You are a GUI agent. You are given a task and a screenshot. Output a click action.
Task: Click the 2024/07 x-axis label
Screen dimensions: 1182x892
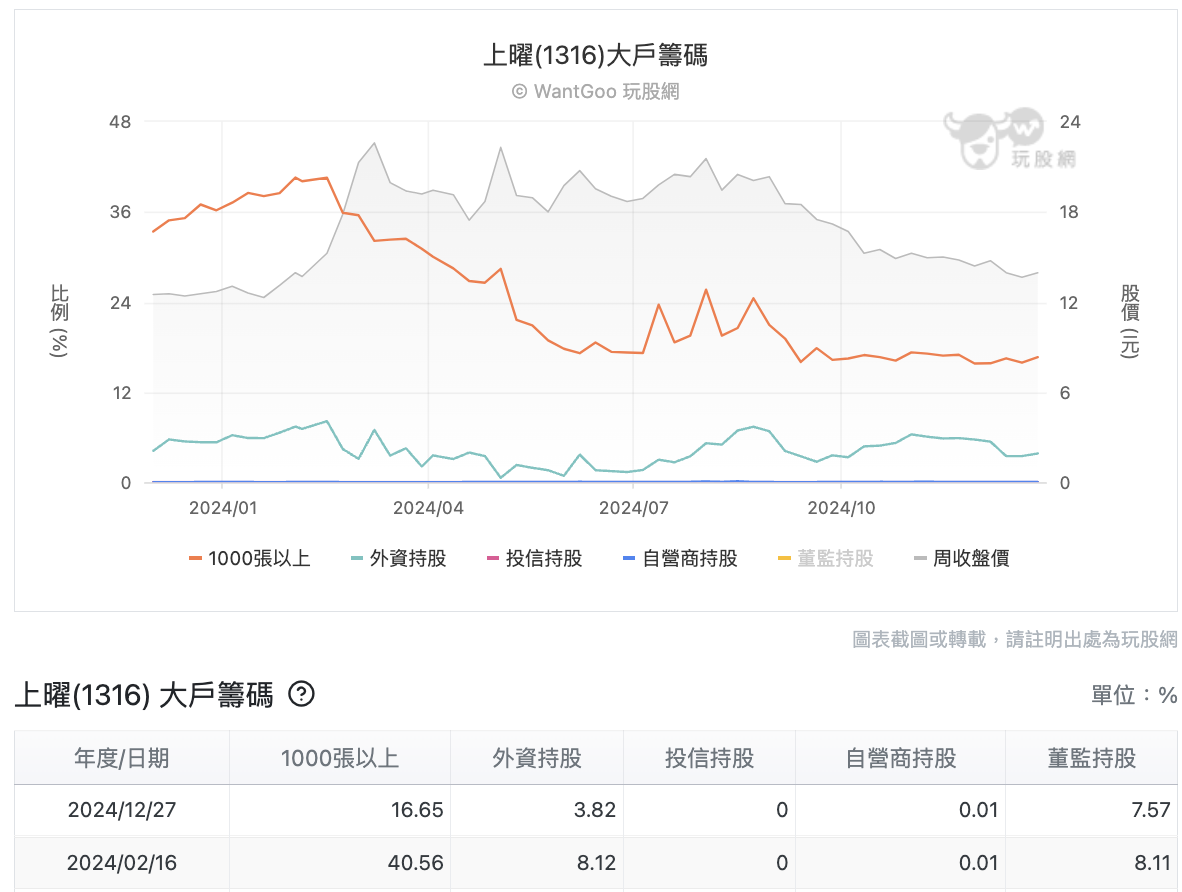[x=633, y=508]
